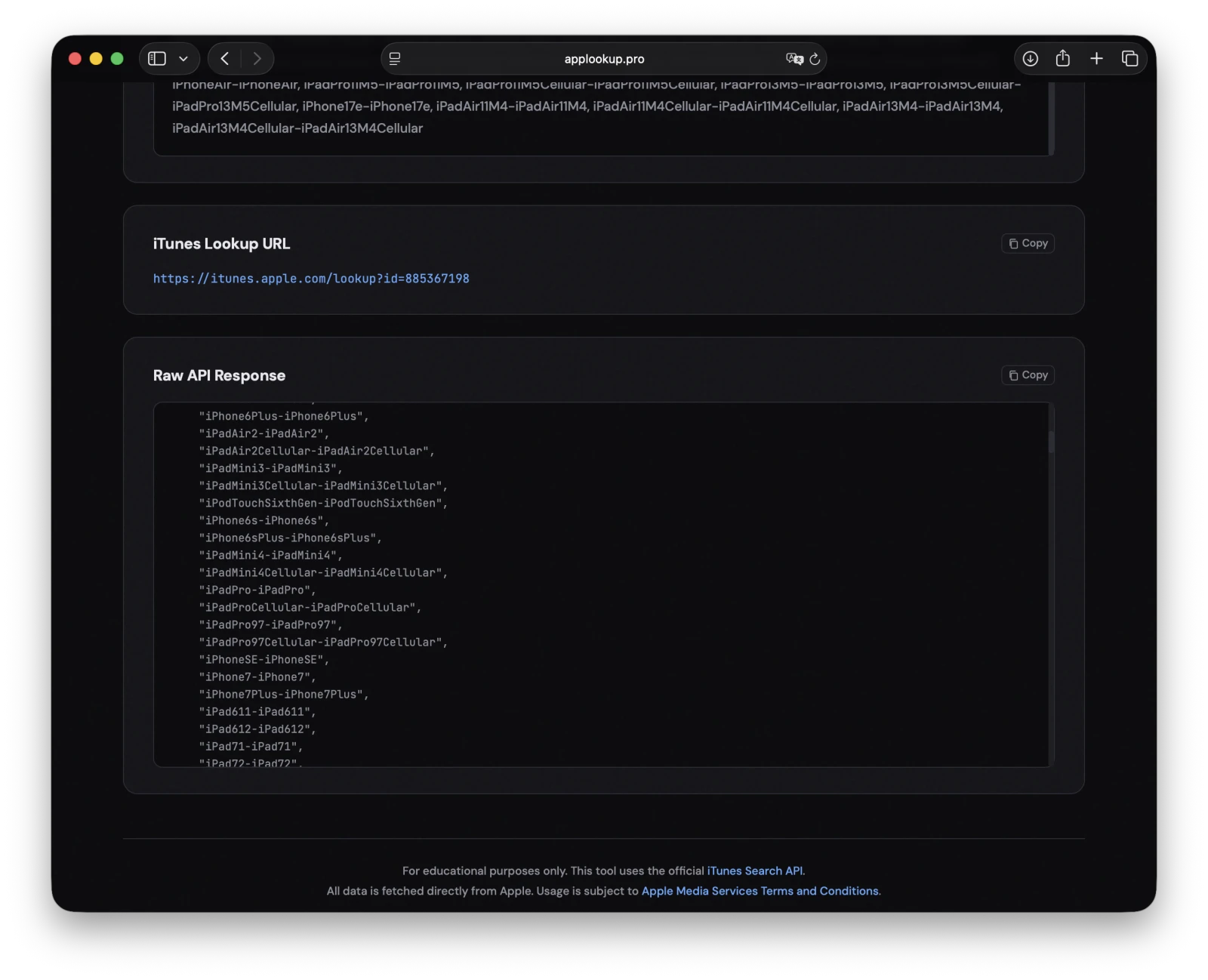Click the "iPhoneSE-iPhoneSE" line

pyautogui.click(x=264, y=659)
